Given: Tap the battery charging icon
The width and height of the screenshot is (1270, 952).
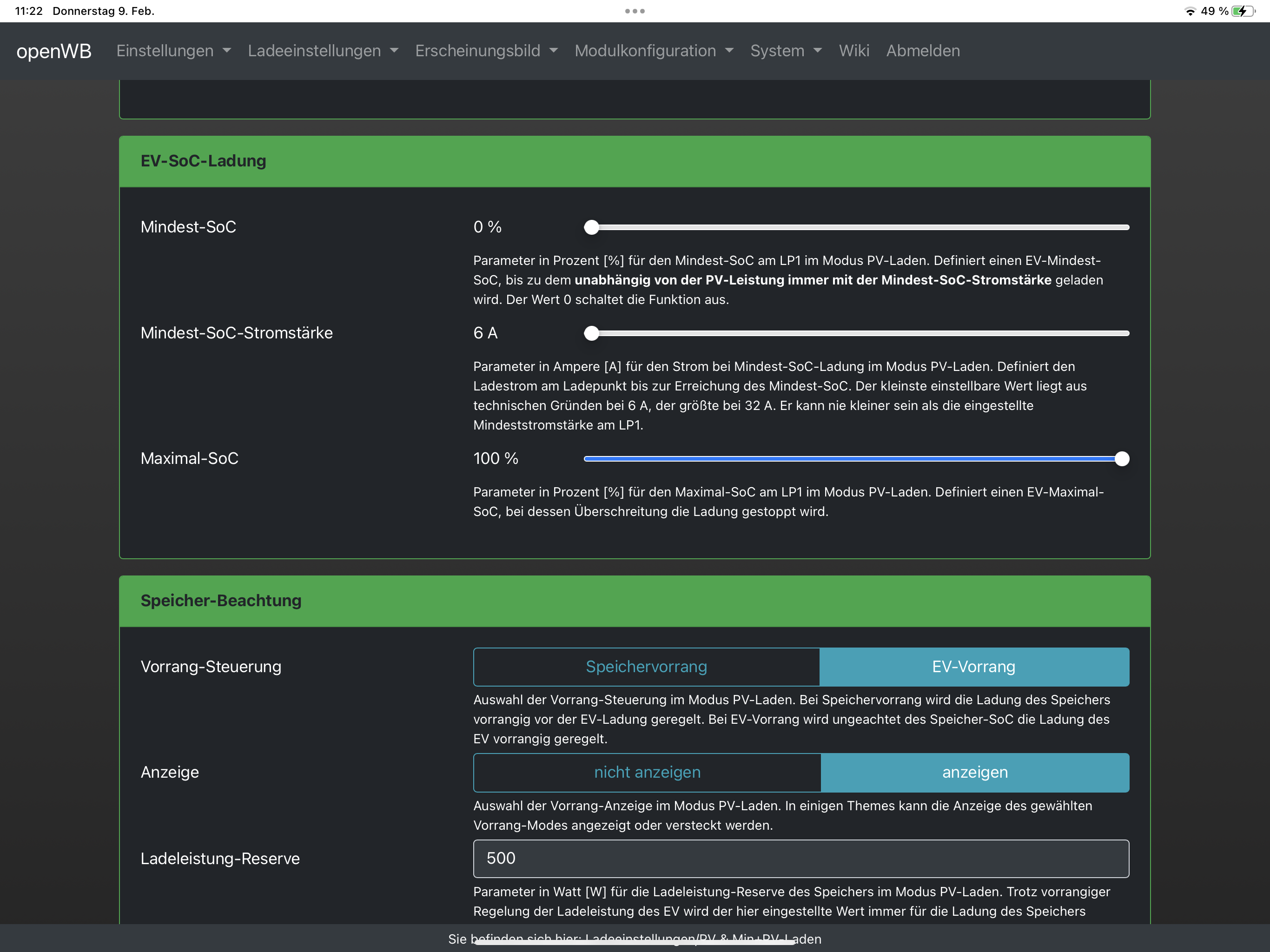Looking at the screenshot, I should point(1243,12).
